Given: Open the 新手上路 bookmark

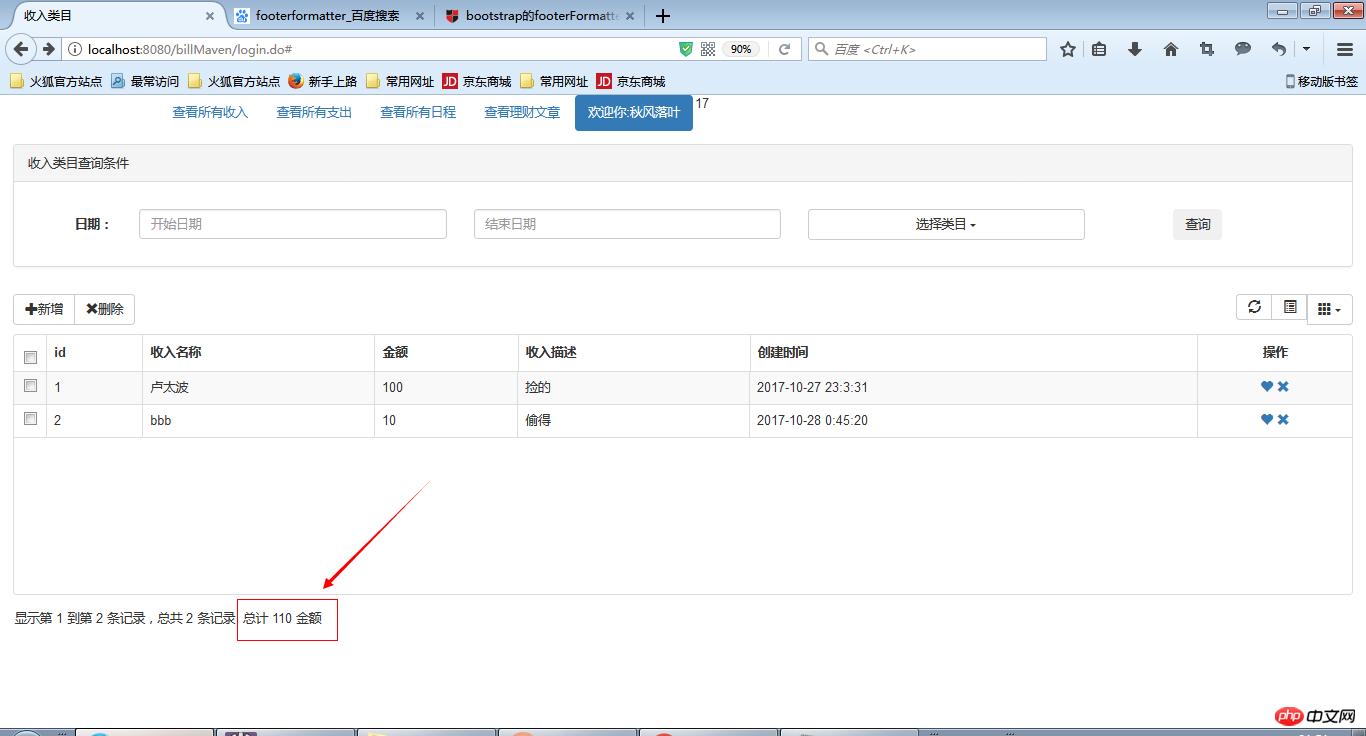Looking at the screenshot, I should pos(323,81).
